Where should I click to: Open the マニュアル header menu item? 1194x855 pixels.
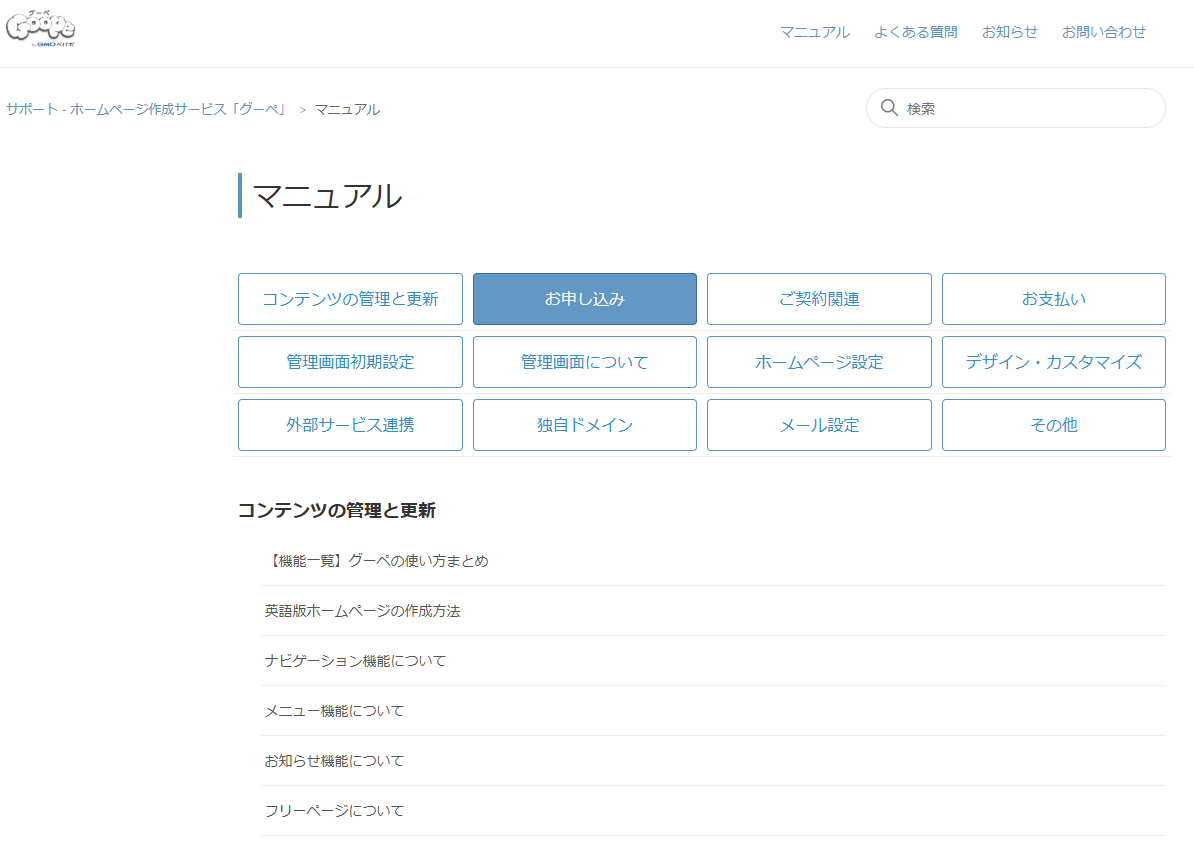click(x=814, y=32)
